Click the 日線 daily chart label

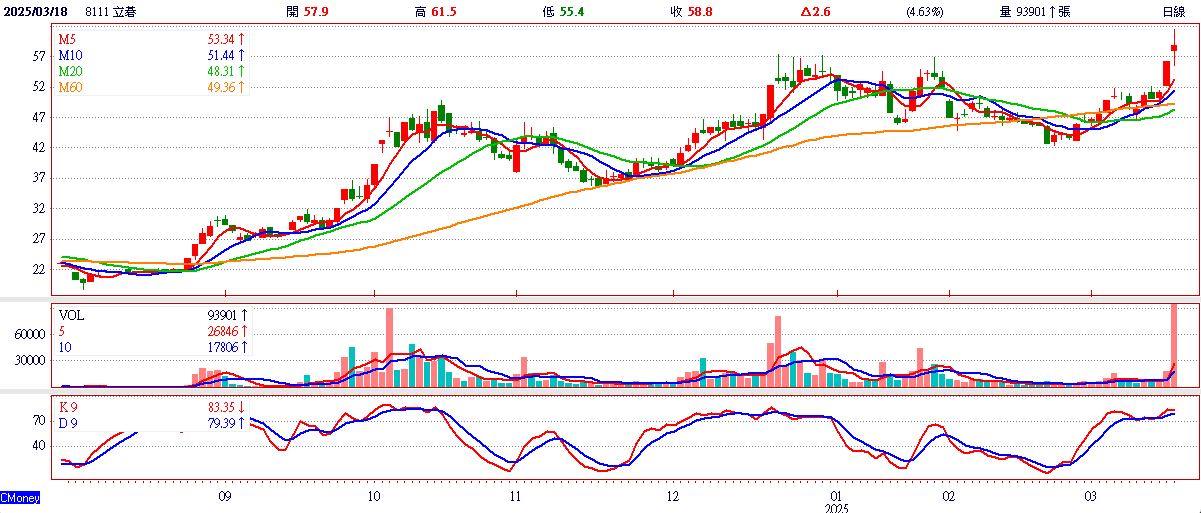click(1174, 11)
